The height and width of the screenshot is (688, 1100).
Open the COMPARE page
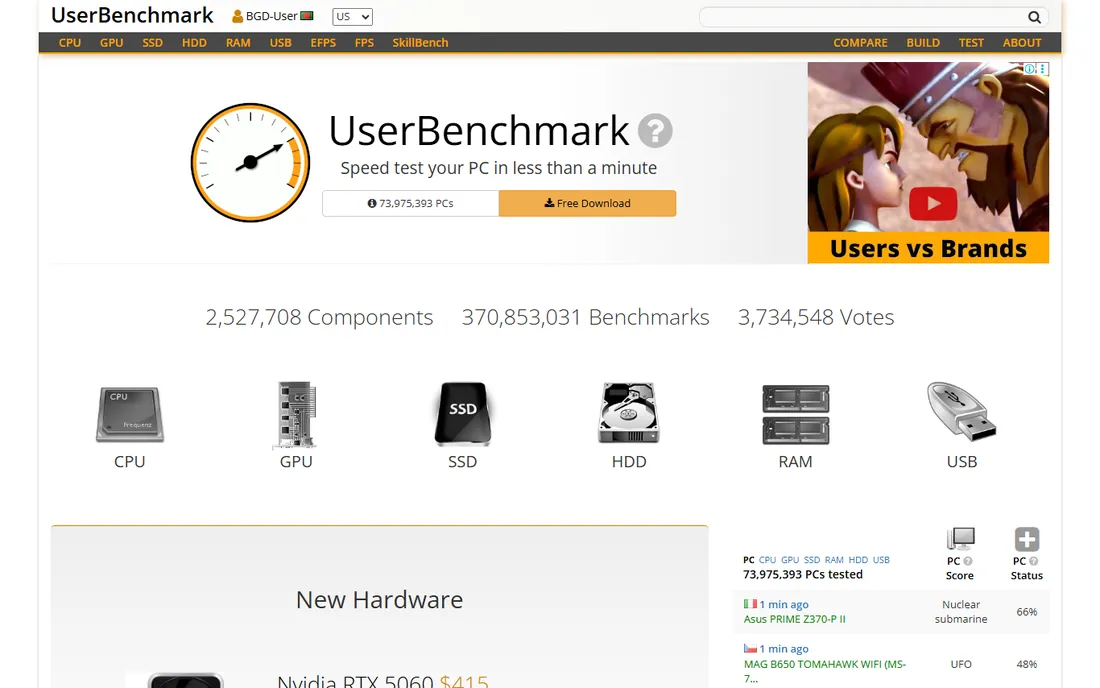[860, 43]
